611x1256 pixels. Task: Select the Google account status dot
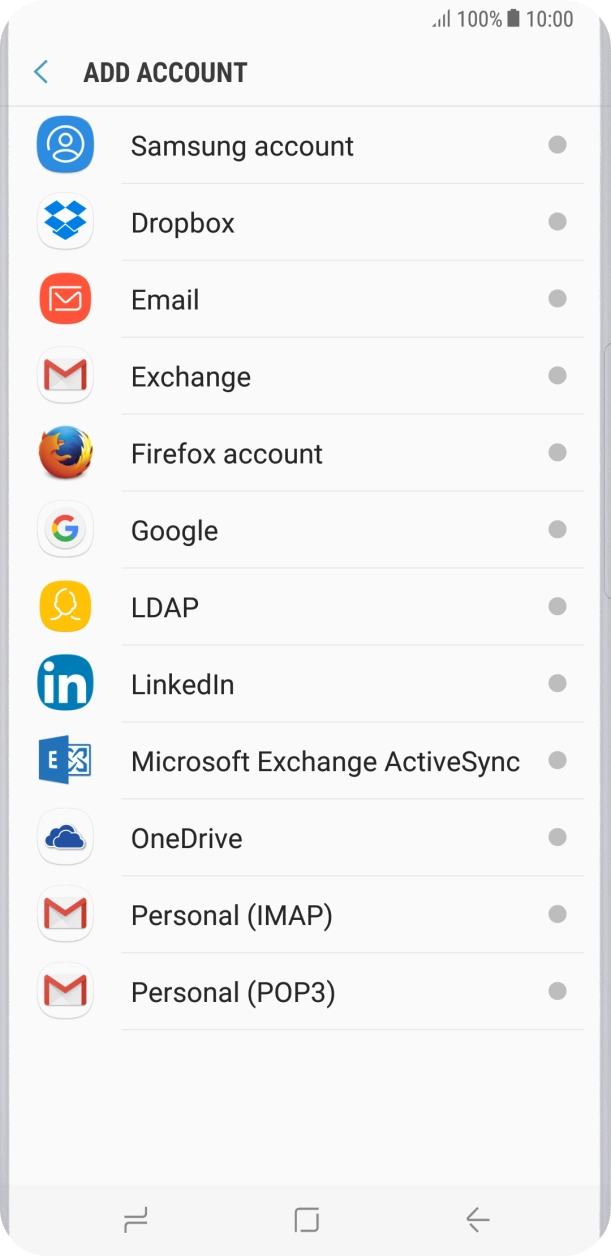click(557, 530)
